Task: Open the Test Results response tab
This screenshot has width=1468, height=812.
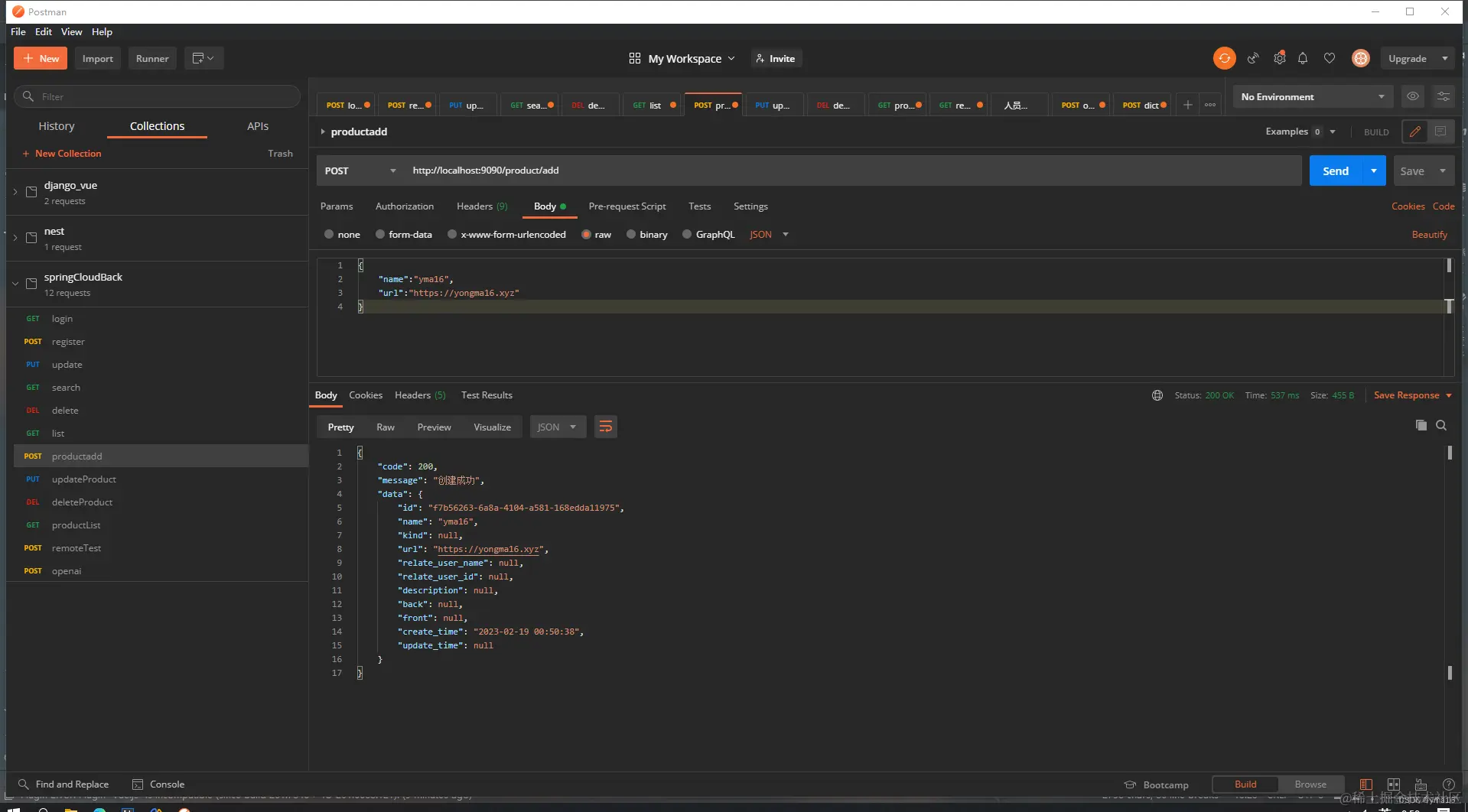Action: (x=487, y=395)
